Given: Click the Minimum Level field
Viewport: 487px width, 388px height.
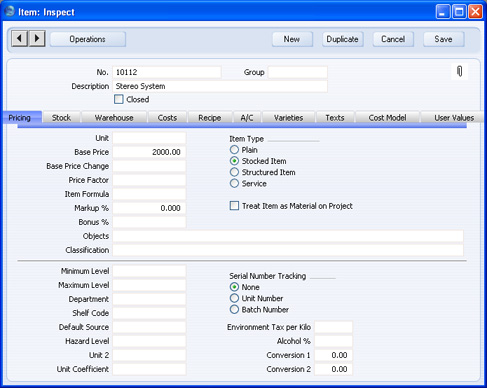Looking at the screenshot, I should click(149, 271).
